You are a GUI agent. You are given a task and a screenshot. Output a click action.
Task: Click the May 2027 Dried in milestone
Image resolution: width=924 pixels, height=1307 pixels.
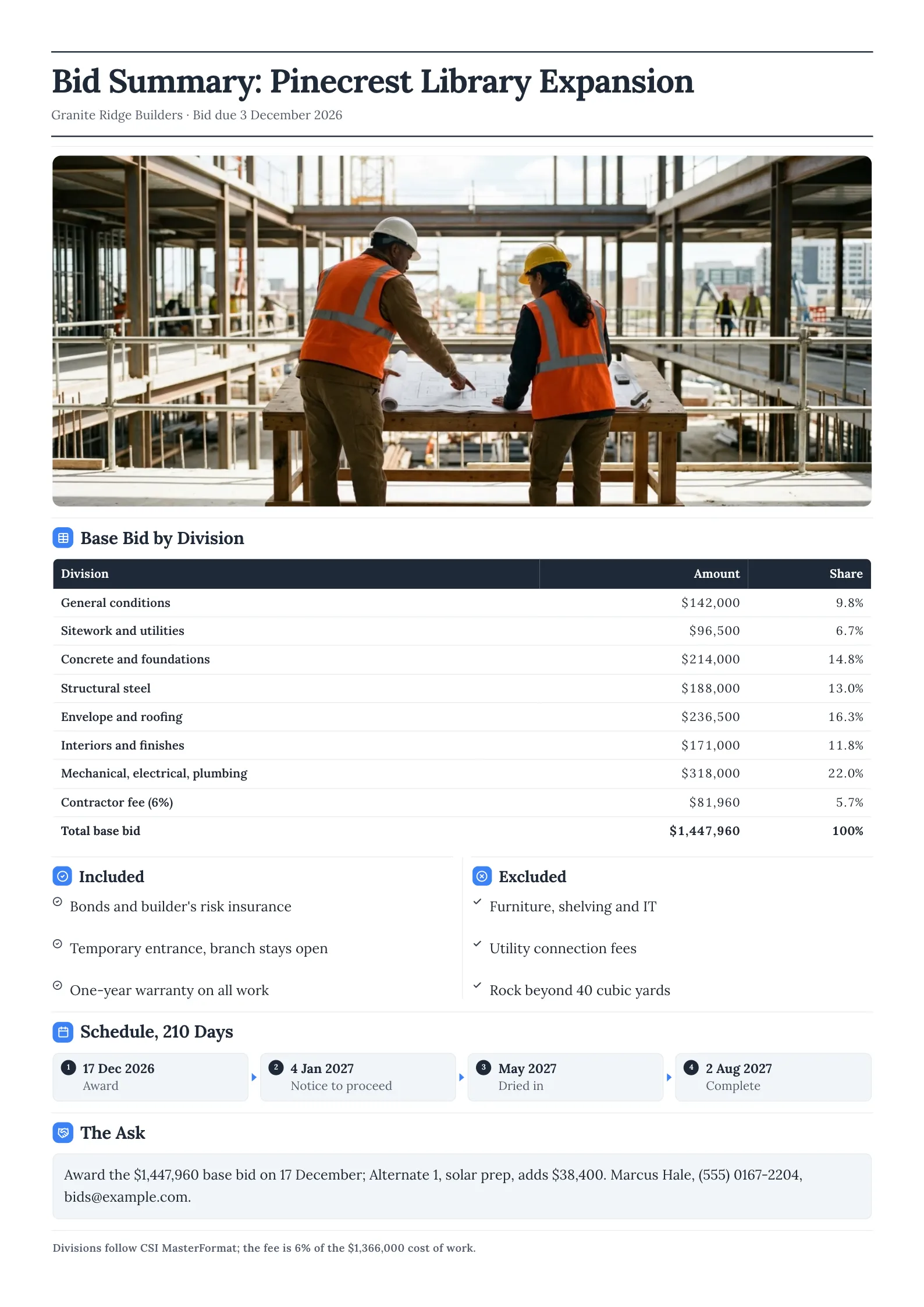(527, 1068)
